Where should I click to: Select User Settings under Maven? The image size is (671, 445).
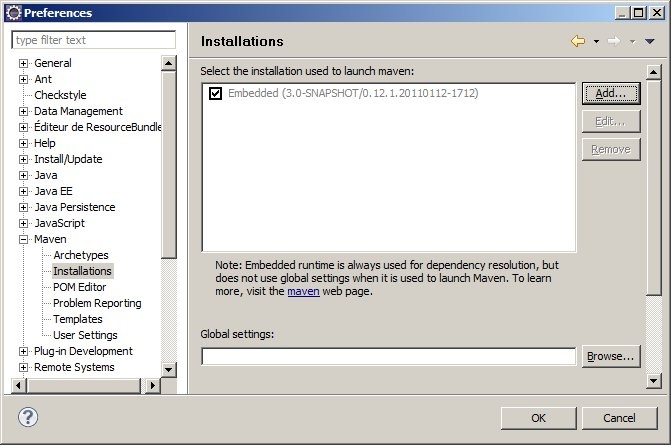(x=85, y=335)
